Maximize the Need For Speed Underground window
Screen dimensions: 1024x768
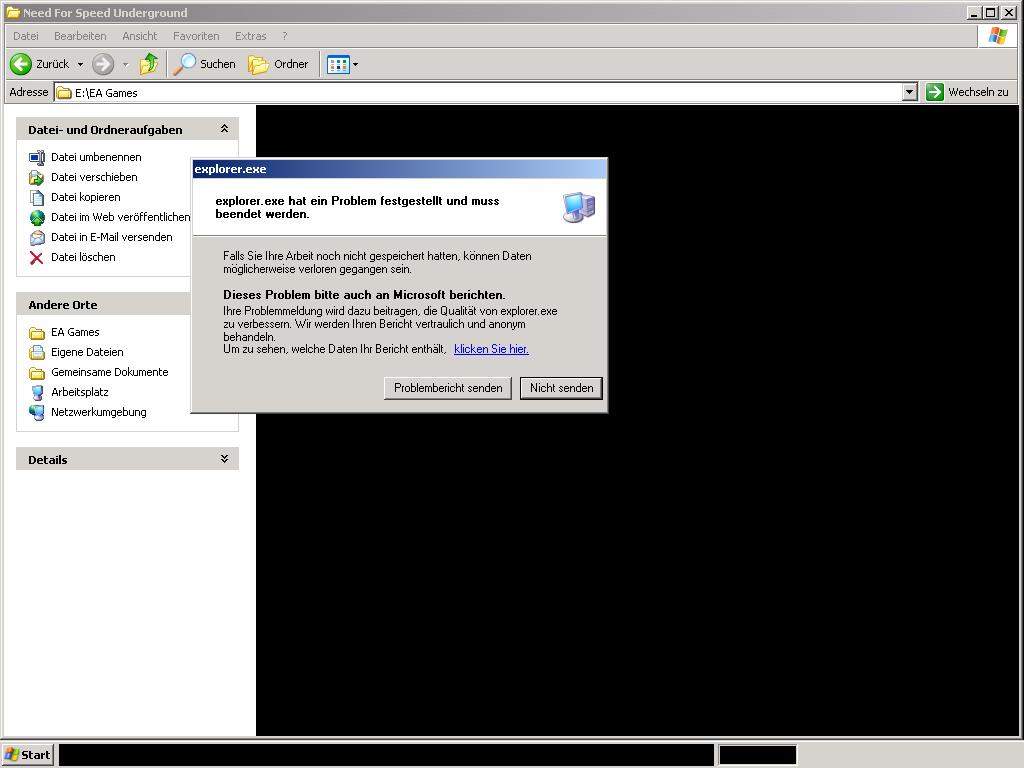pos(991,12)
